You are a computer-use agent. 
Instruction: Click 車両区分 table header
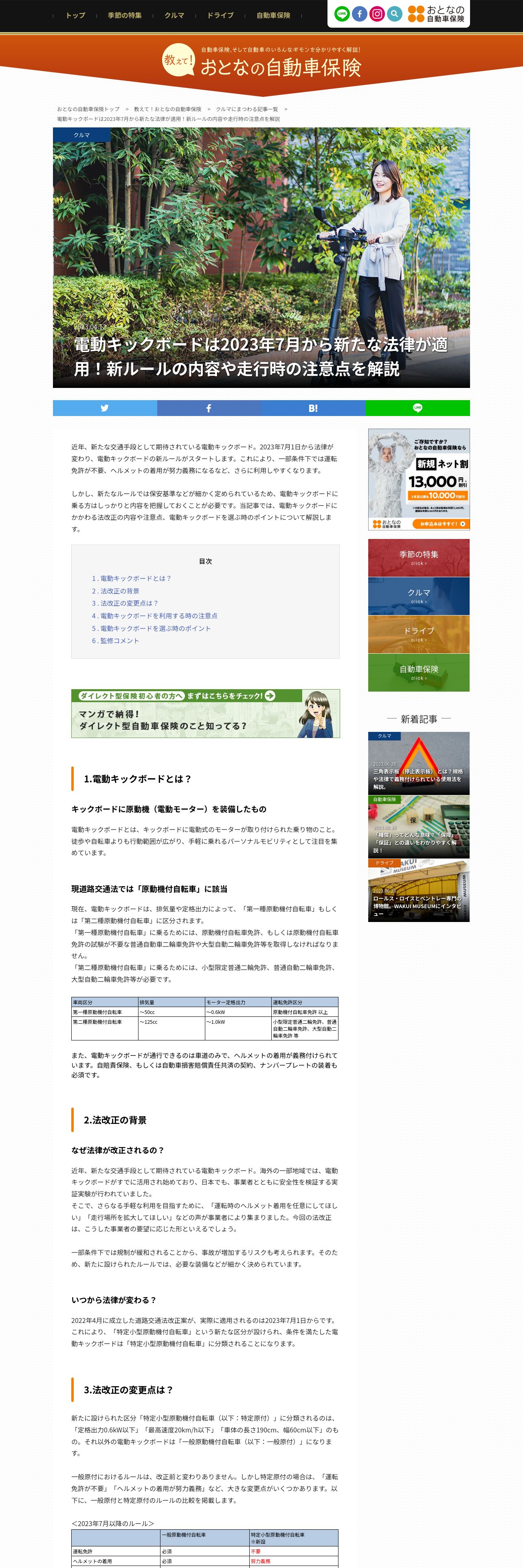(105, 1002)
